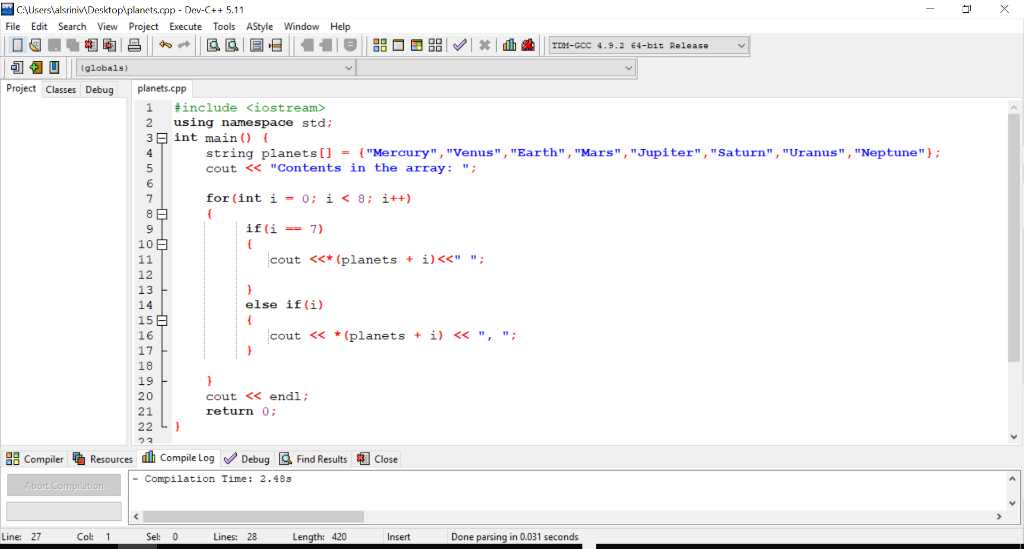Collapse the if-block fold at line 10
This screenshot has width=1024, height=549.
point(162,244)
